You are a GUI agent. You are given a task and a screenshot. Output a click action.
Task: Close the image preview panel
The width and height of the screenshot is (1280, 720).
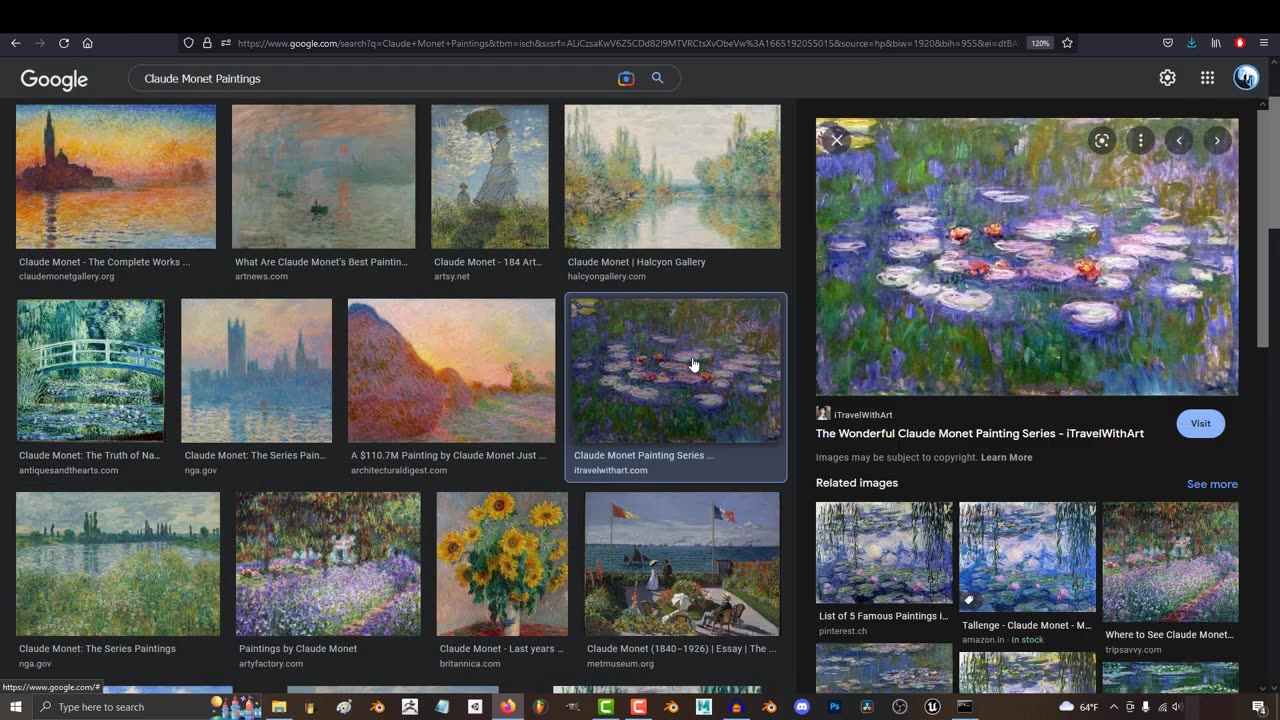point(837,140)
